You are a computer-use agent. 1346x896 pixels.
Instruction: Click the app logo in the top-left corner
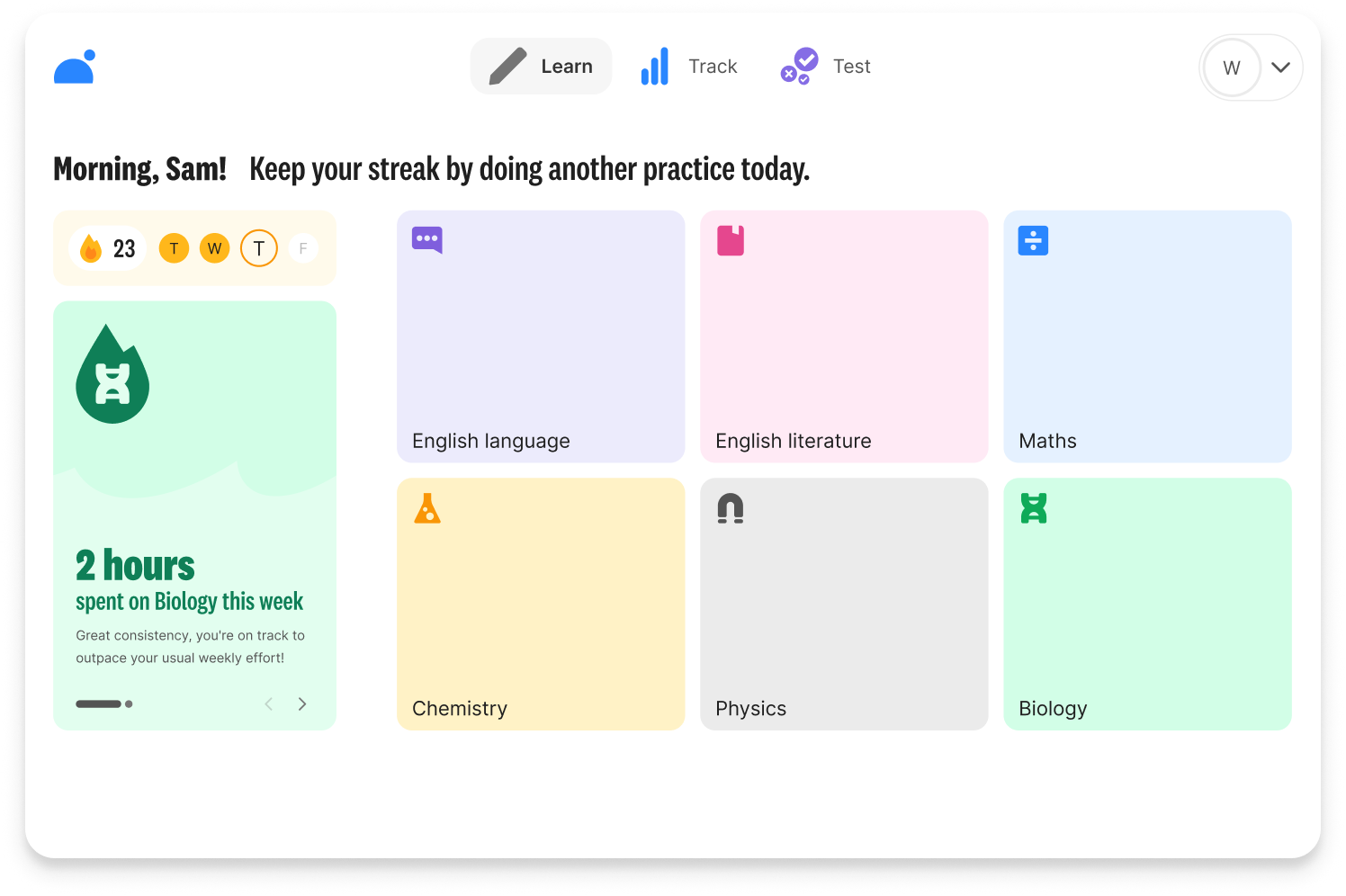pyautogui.click(x=74, y=67)
